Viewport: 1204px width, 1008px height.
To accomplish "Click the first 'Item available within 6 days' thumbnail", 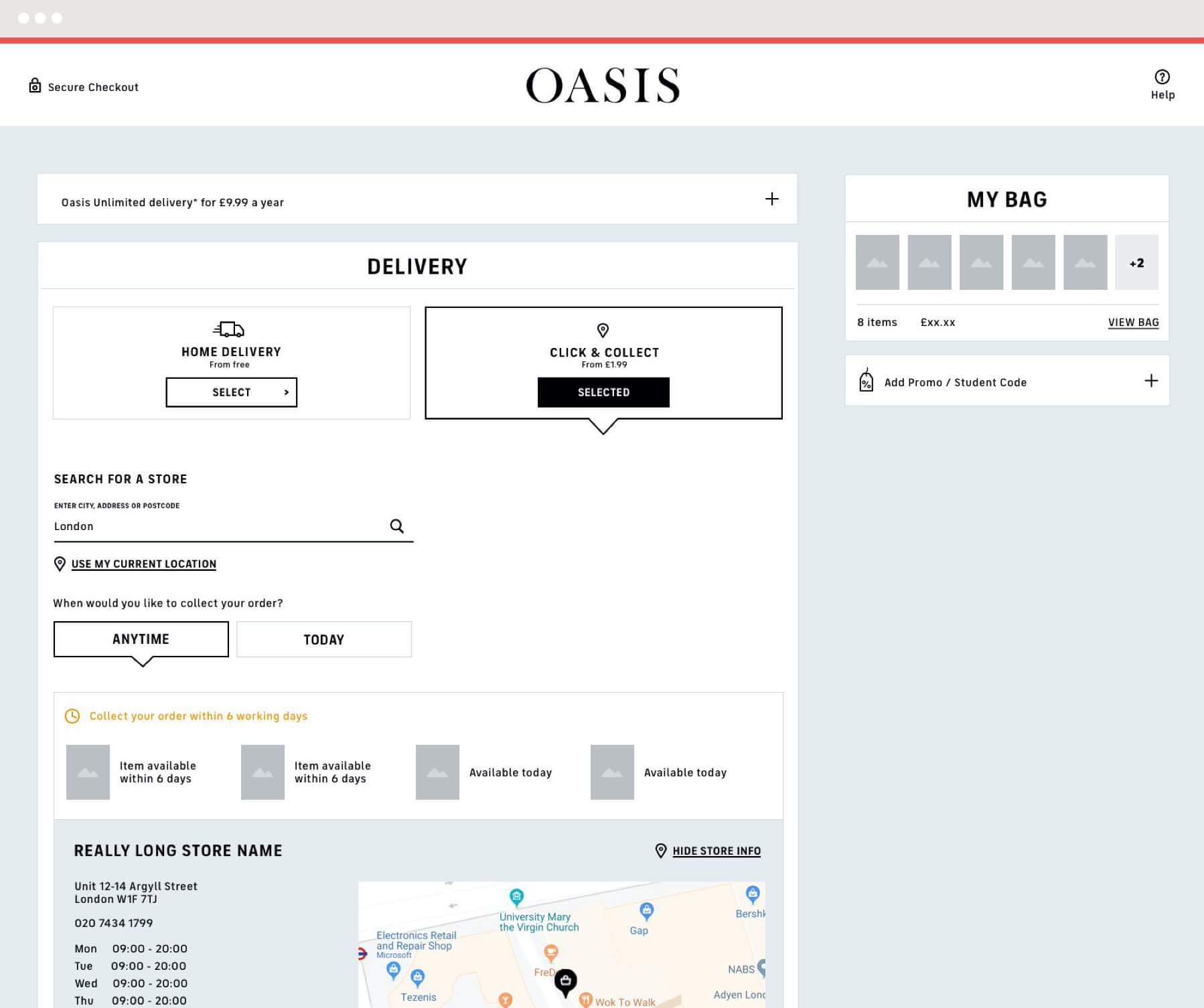I will (88, 772).
